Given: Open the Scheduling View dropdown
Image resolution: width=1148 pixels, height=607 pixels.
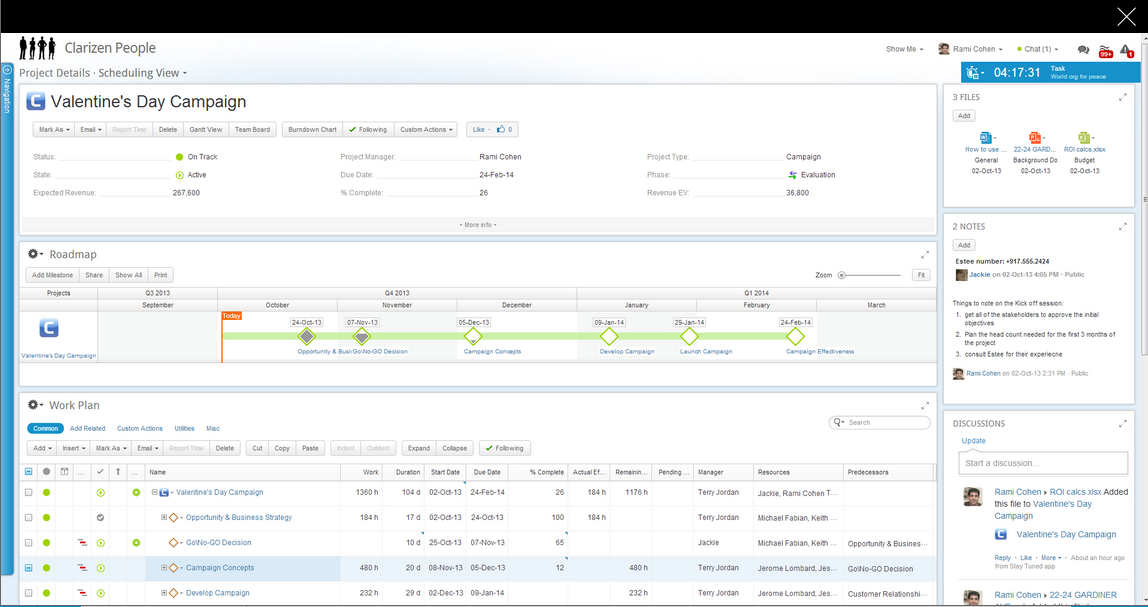Looking at the screenshot, I should (142, 73).
